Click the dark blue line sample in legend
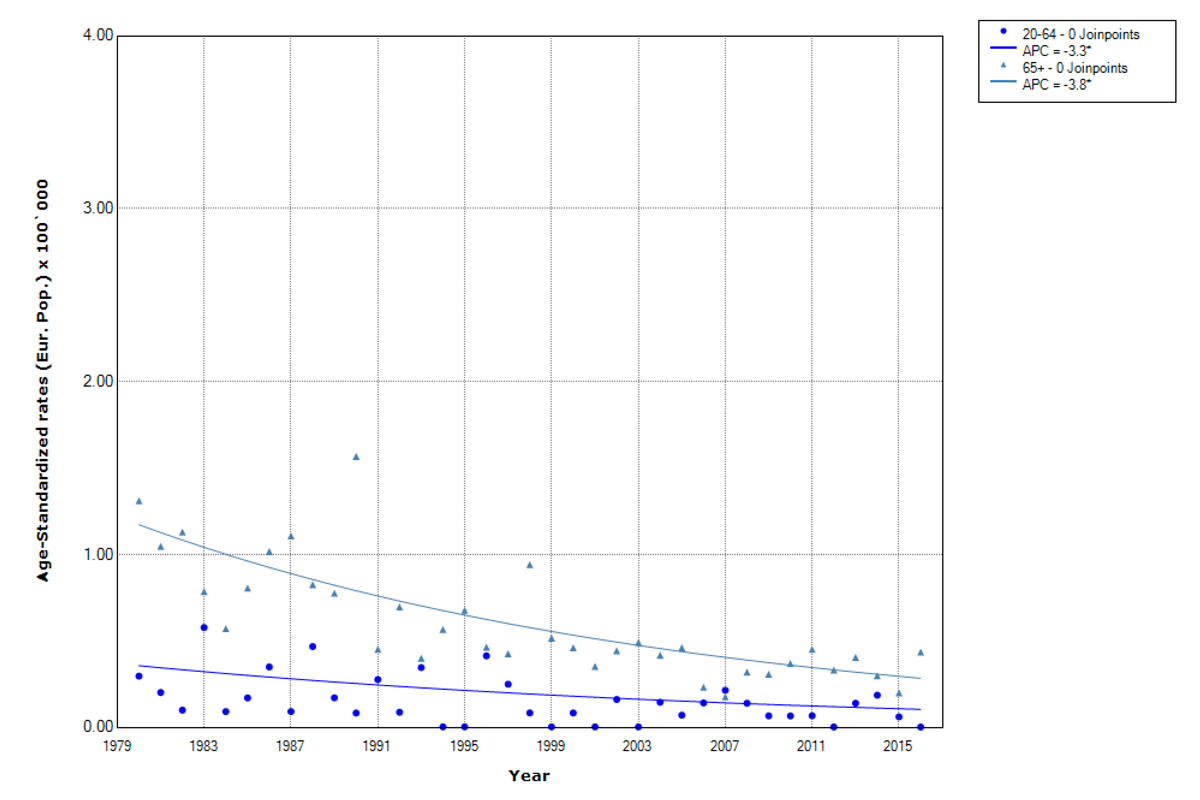This screenshot has width=1200, height=800. pyautogui.click(x=1003, y=48)
